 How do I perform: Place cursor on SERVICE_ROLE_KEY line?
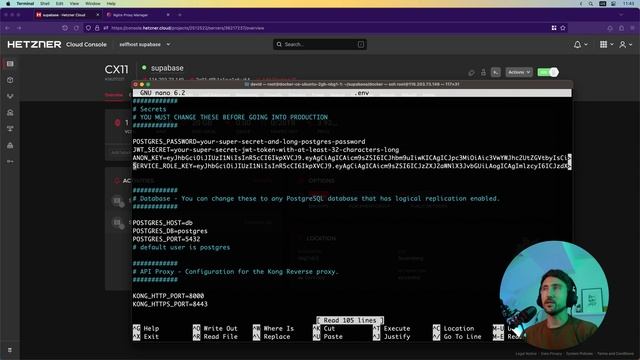(x=352, y=166)
